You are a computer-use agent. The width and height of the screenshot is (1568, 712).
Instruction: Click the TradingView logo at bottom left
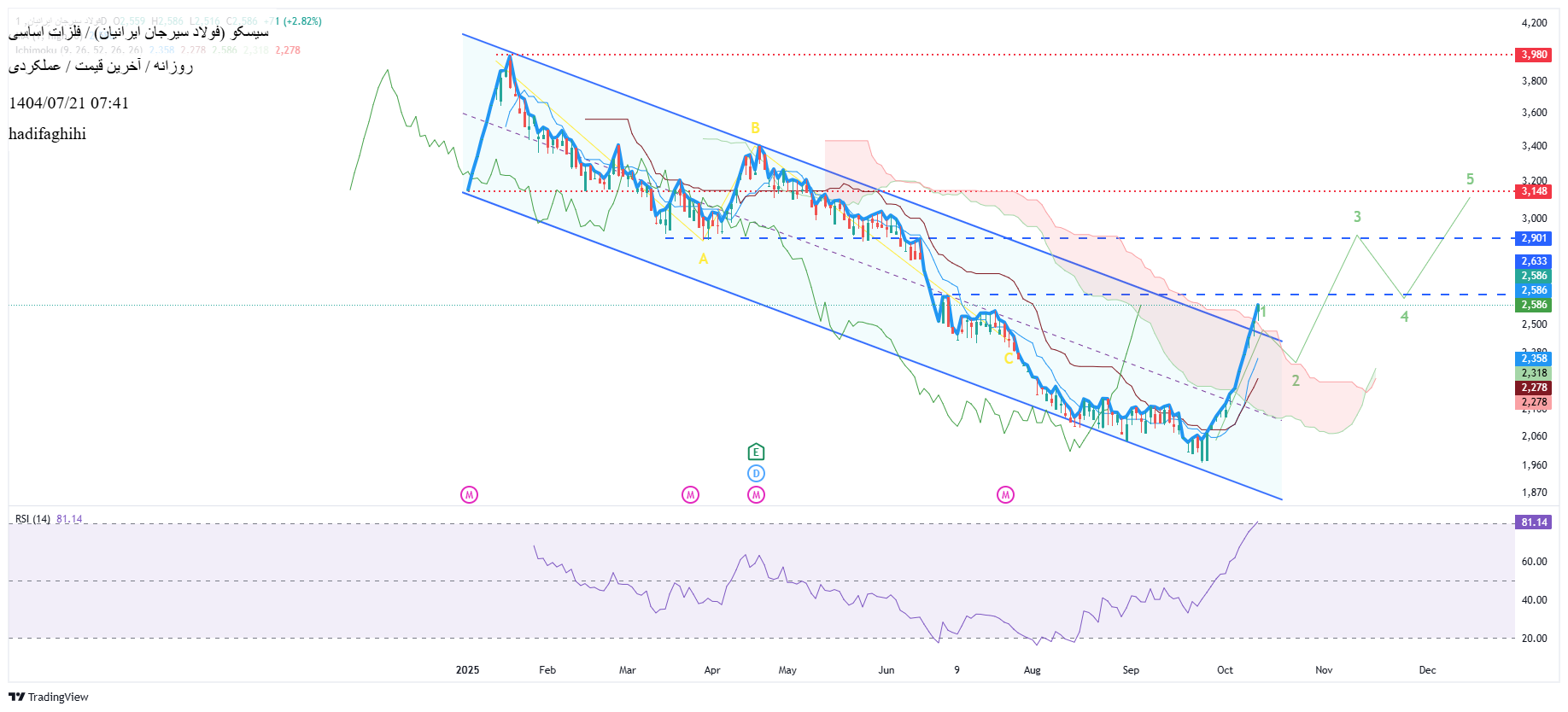49,697
